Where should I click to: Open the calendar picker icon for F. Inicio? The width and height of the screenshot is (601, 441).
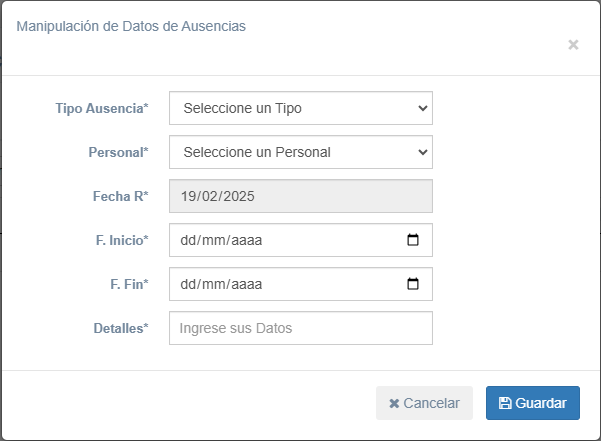pyautogui.click(x=413, y=240)
